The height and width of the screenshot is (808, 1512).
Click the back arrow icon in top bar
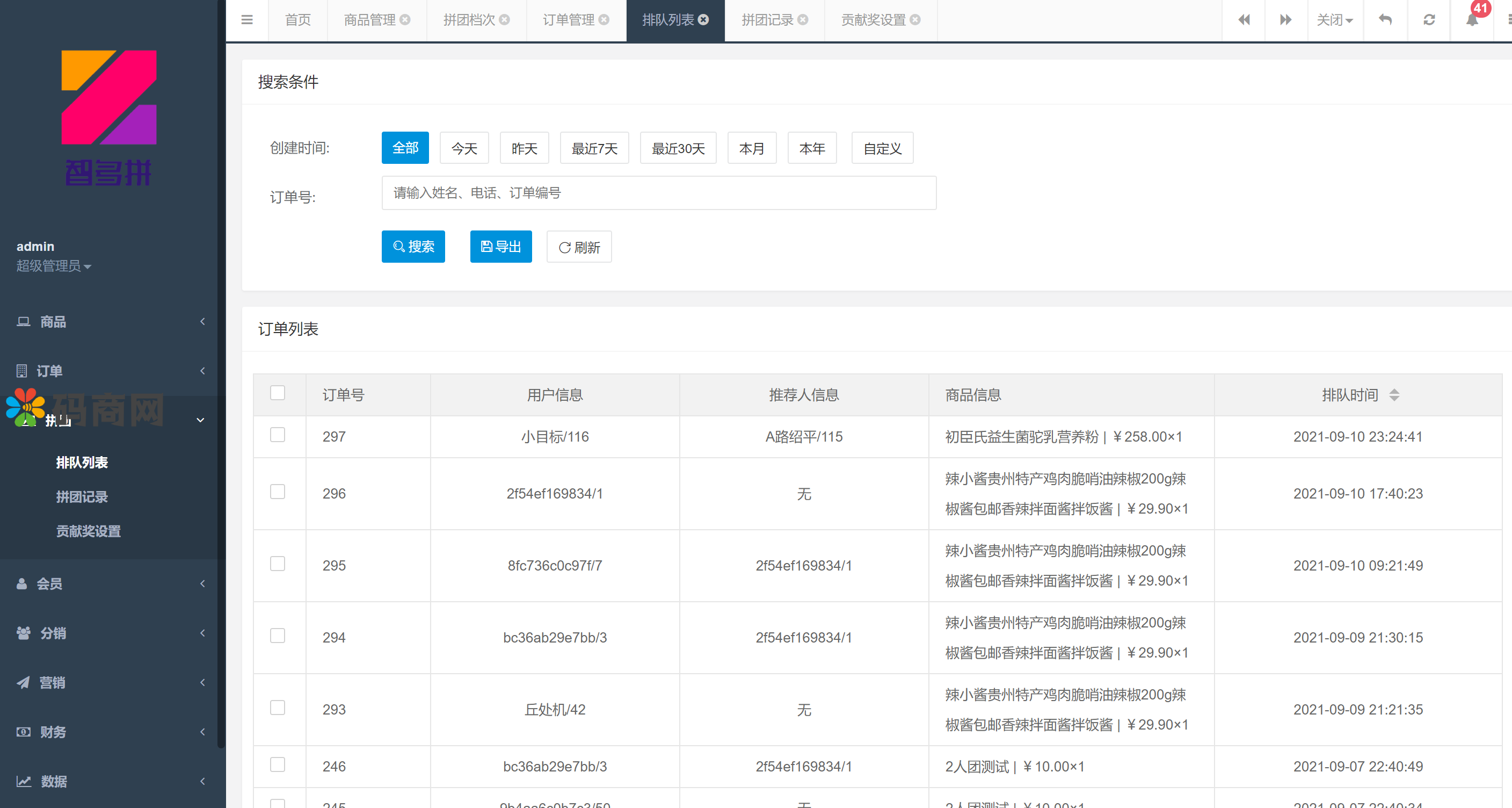pyautogui.click(x=1385, y=20)
